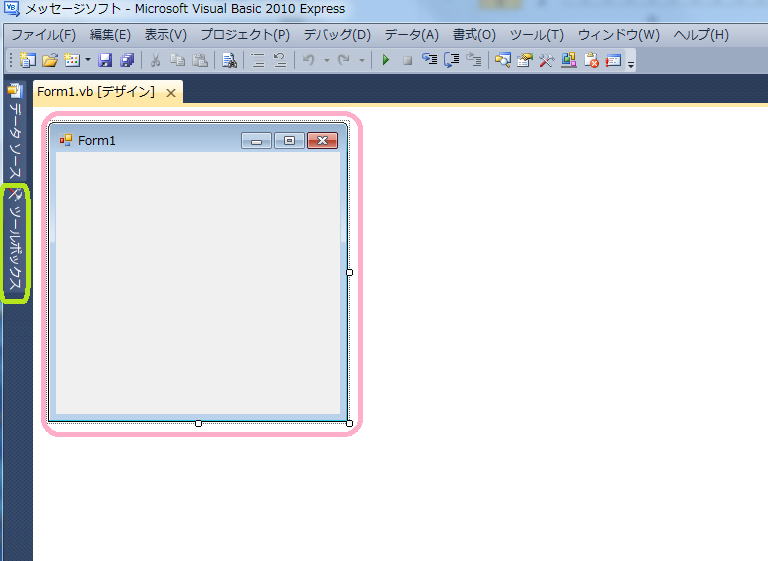Click the blank Form1 design surface
The image size is (768, 561).
tap(198, 283)
